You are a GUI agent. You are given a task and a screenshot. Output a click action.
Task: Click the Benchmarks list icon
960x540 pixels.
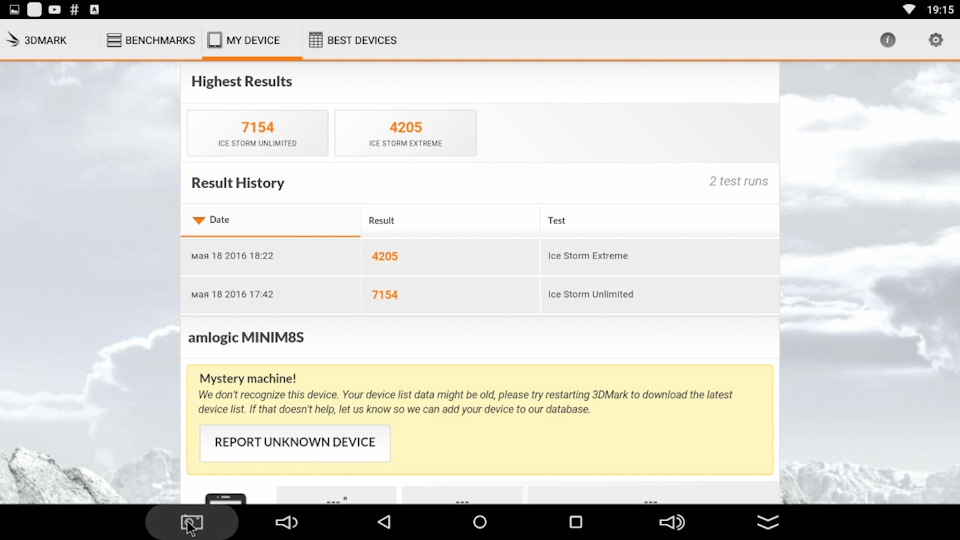[114, 40]
